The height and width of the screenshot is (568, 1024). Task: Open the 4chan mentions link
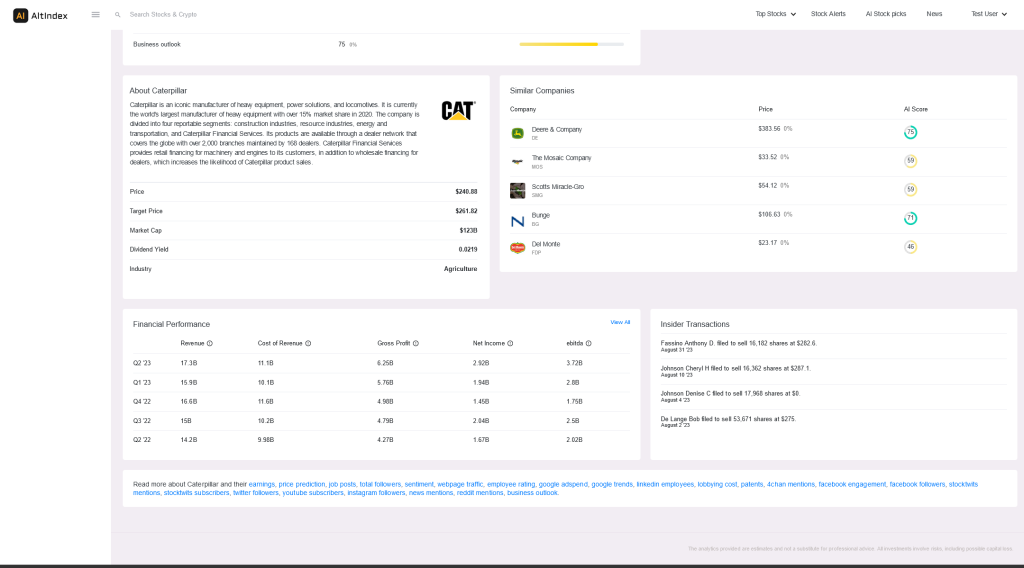tap(791, 484)
